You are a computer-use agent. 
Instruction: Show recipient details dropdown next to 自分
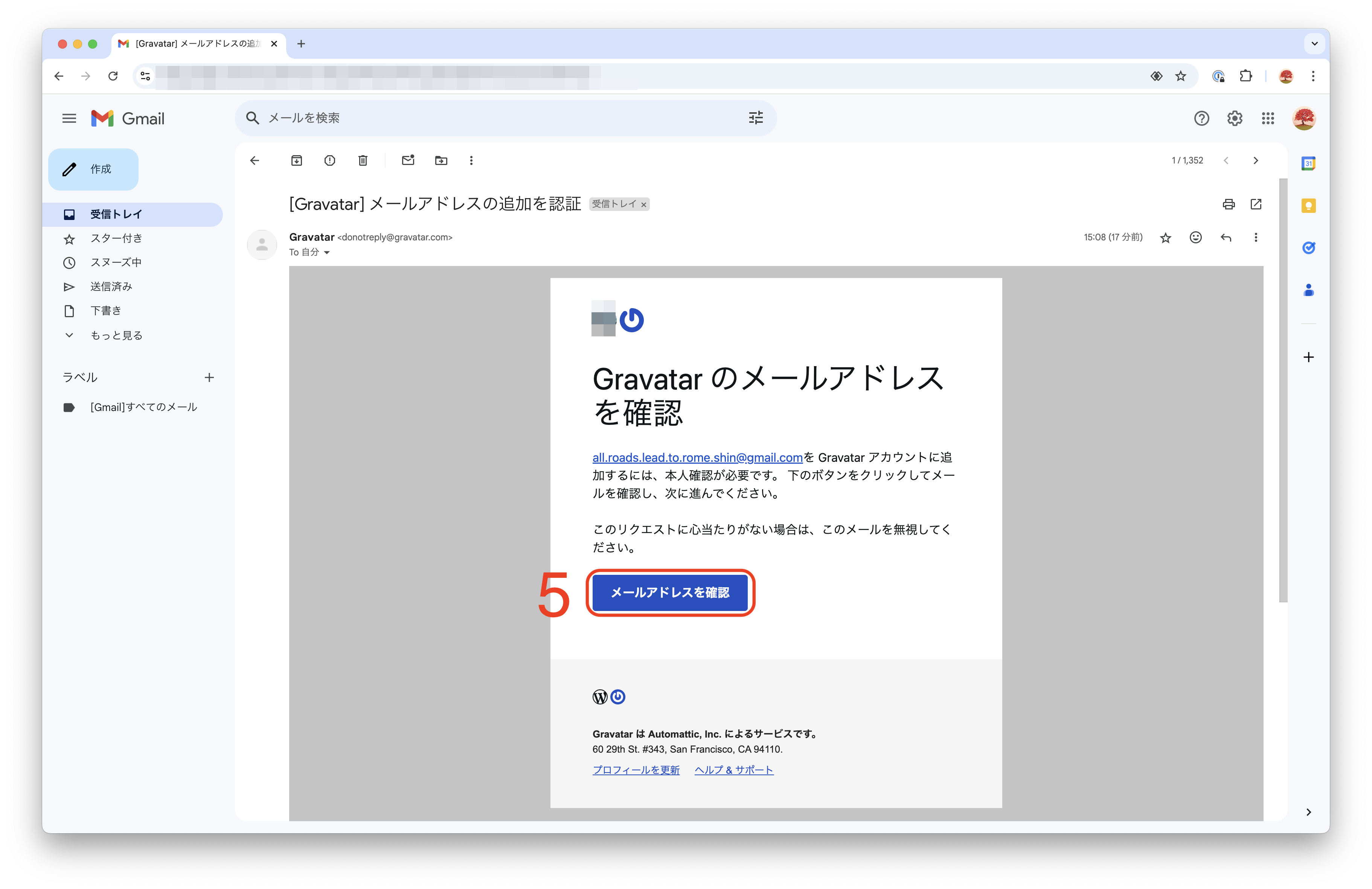[x=326, y=253]
